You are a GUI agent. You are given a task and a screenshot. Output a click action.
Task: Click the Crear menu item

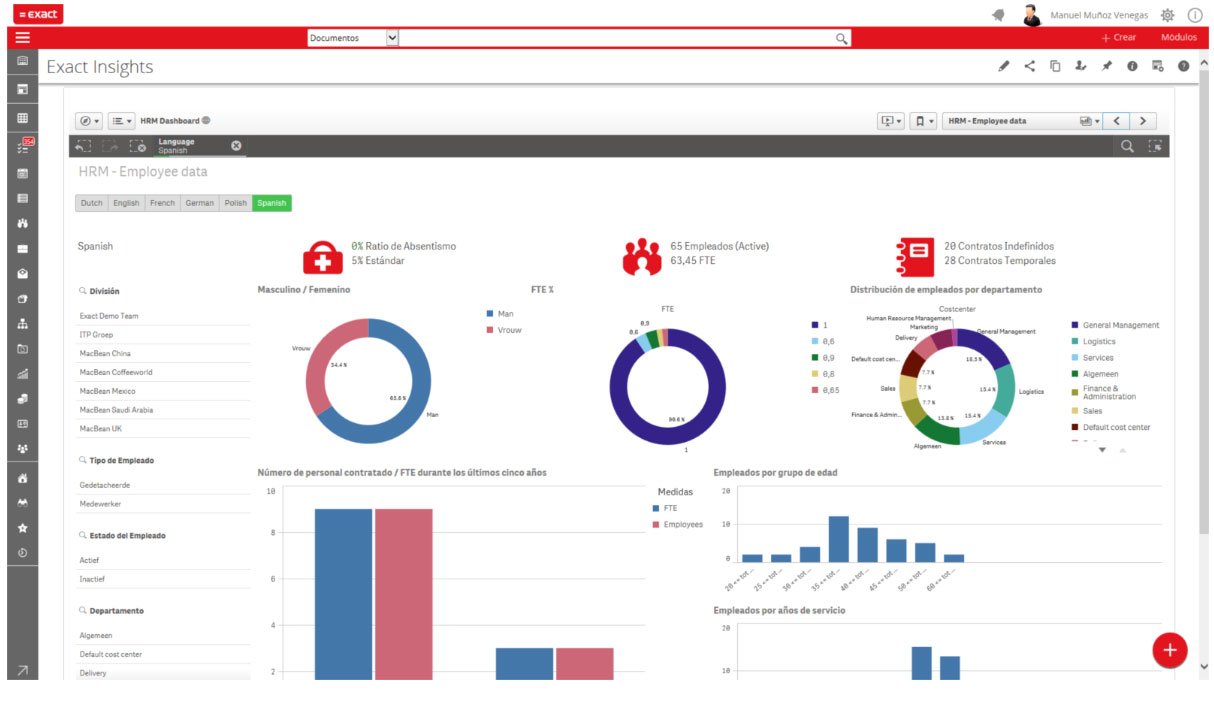(1118, 38)
